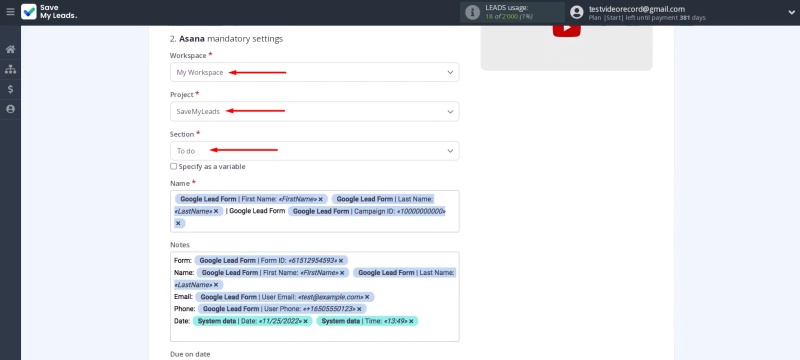Click inside the Name input field

pyautogui.click(x=314, y=211)
